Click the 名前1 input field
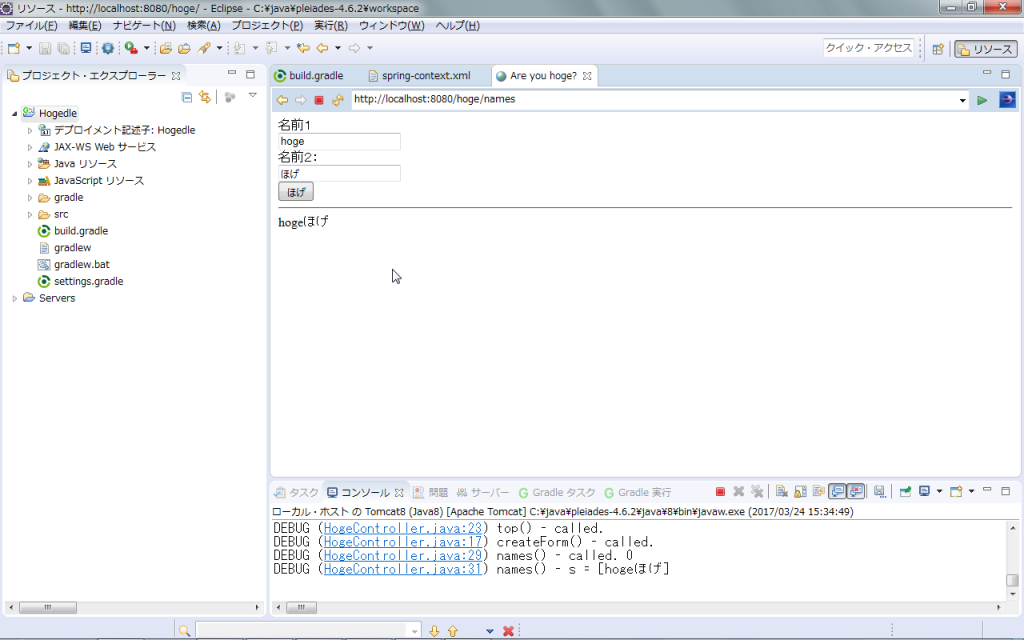The width and height of the screenshot is (1024, 640). click(x=339, y=142)
